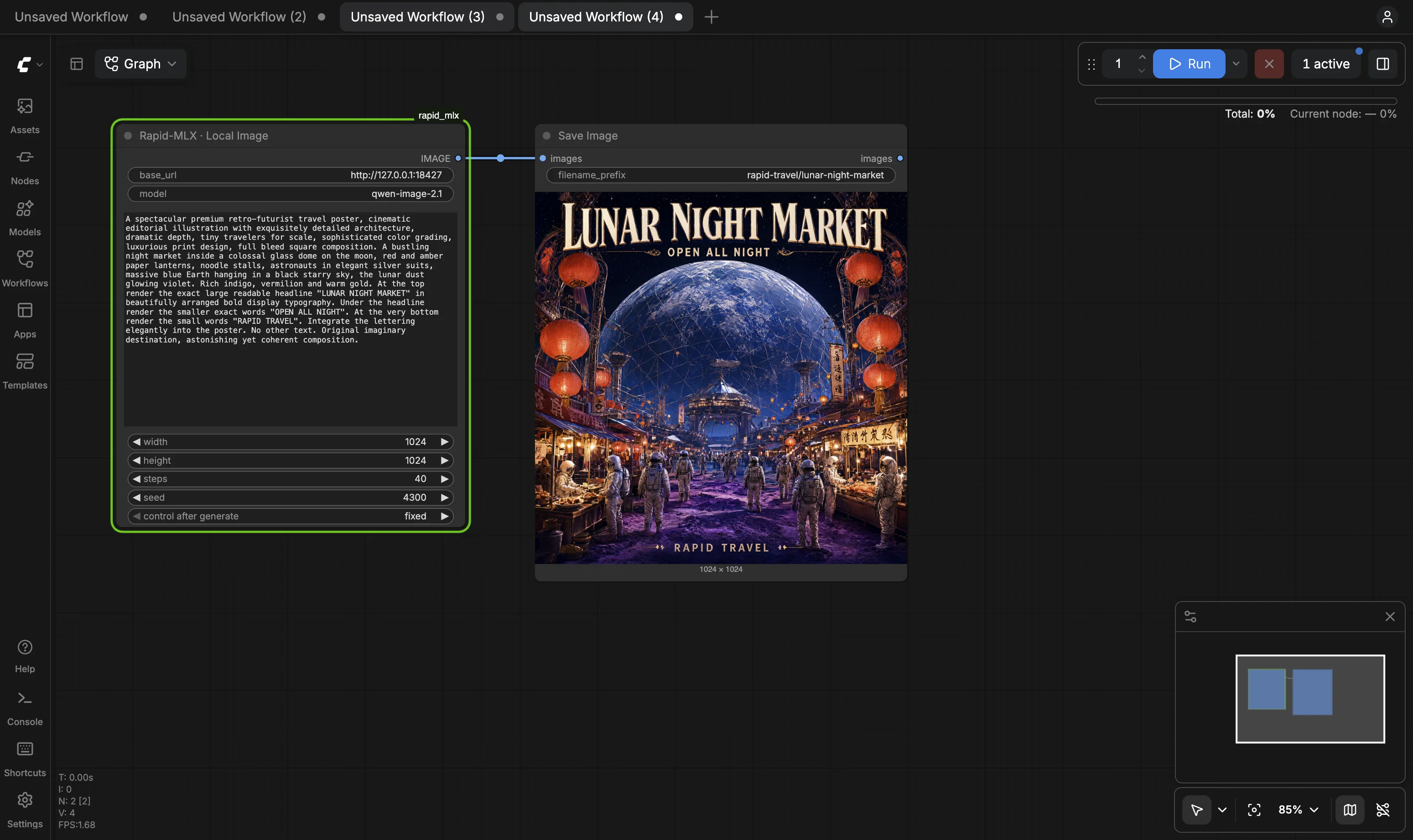Toggle the minimap visibility button

(x=1350, y=809)
